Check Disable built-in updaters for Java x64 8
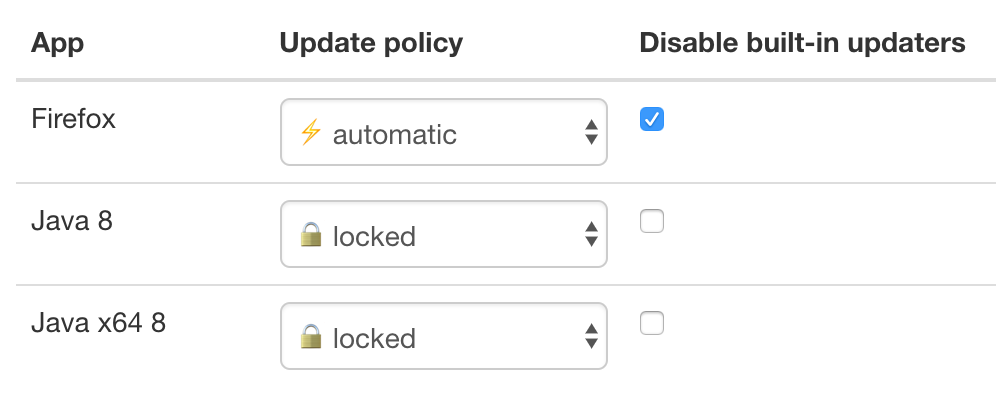 (652, 324)
